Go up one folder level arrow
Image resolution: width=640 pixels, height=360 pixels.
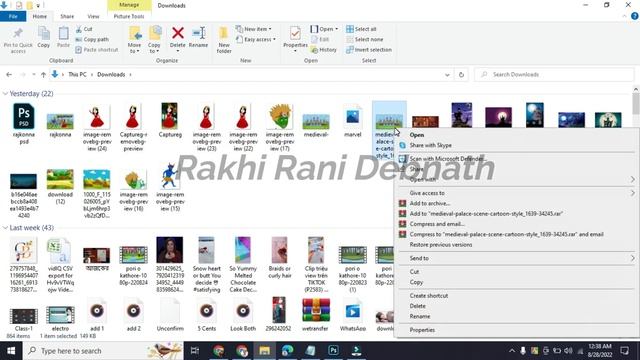click(x=43, y=74)
